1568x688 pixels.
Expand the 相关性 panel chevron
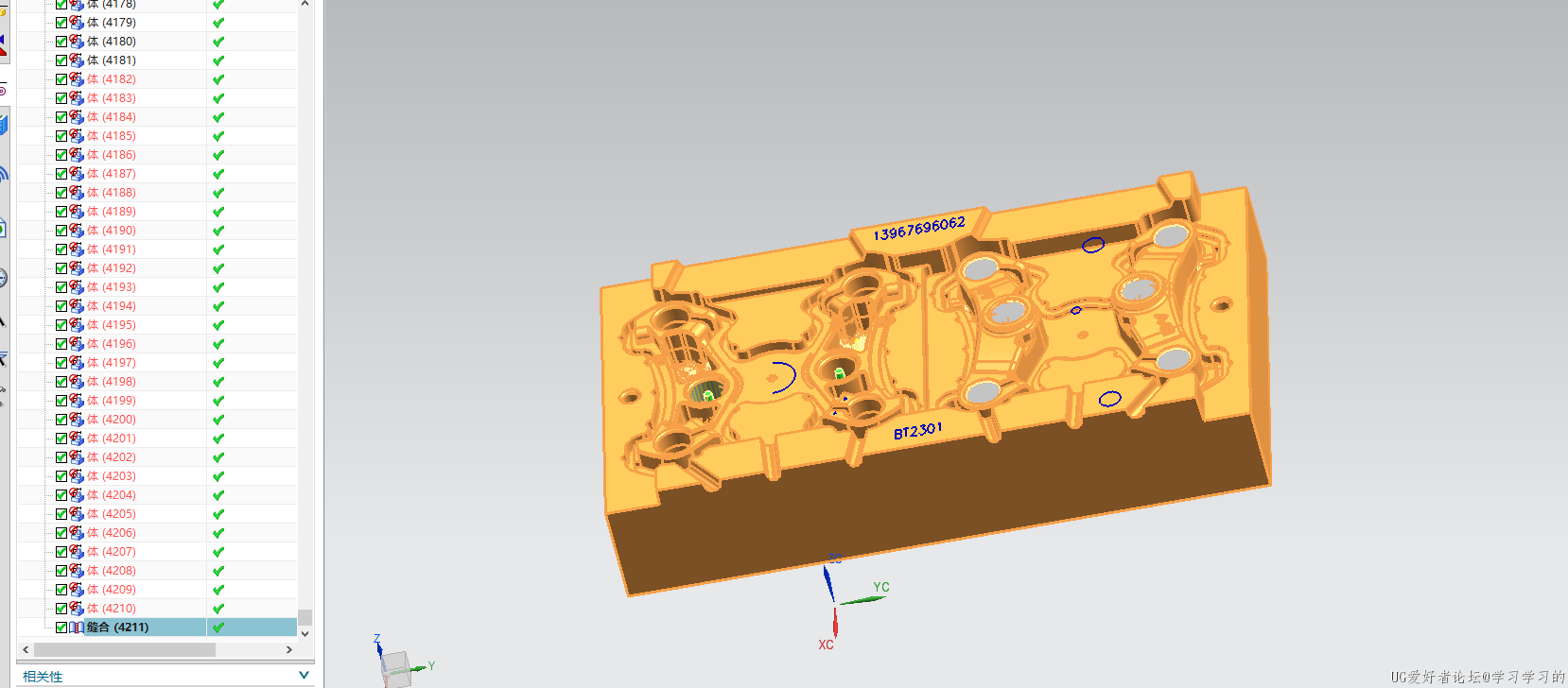(304, 675)
